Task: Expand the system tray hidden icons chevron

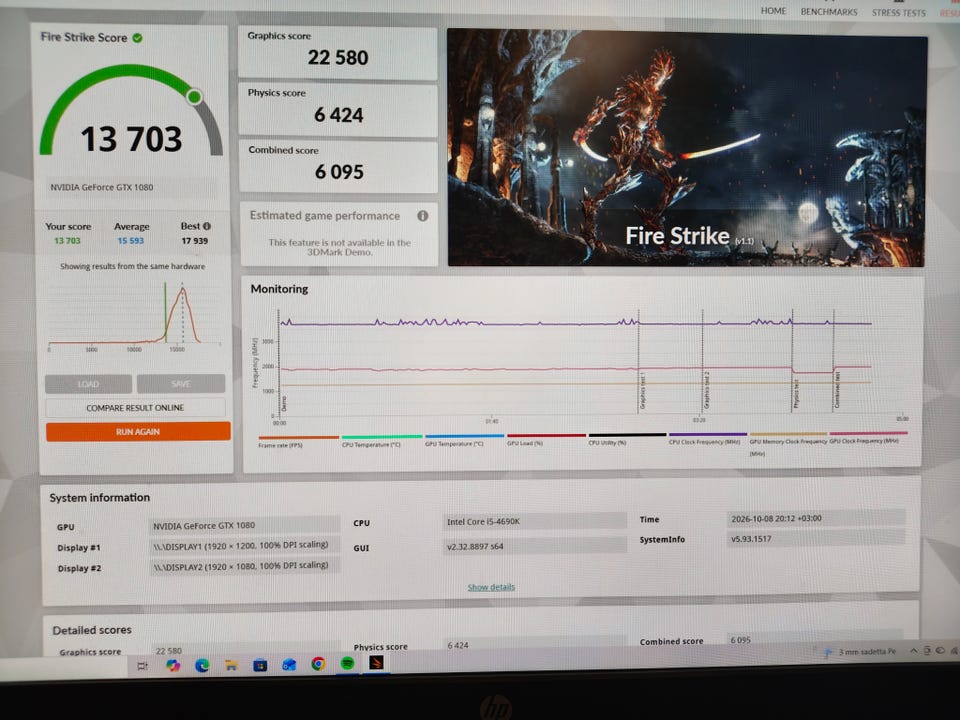Action: (913, 651)
